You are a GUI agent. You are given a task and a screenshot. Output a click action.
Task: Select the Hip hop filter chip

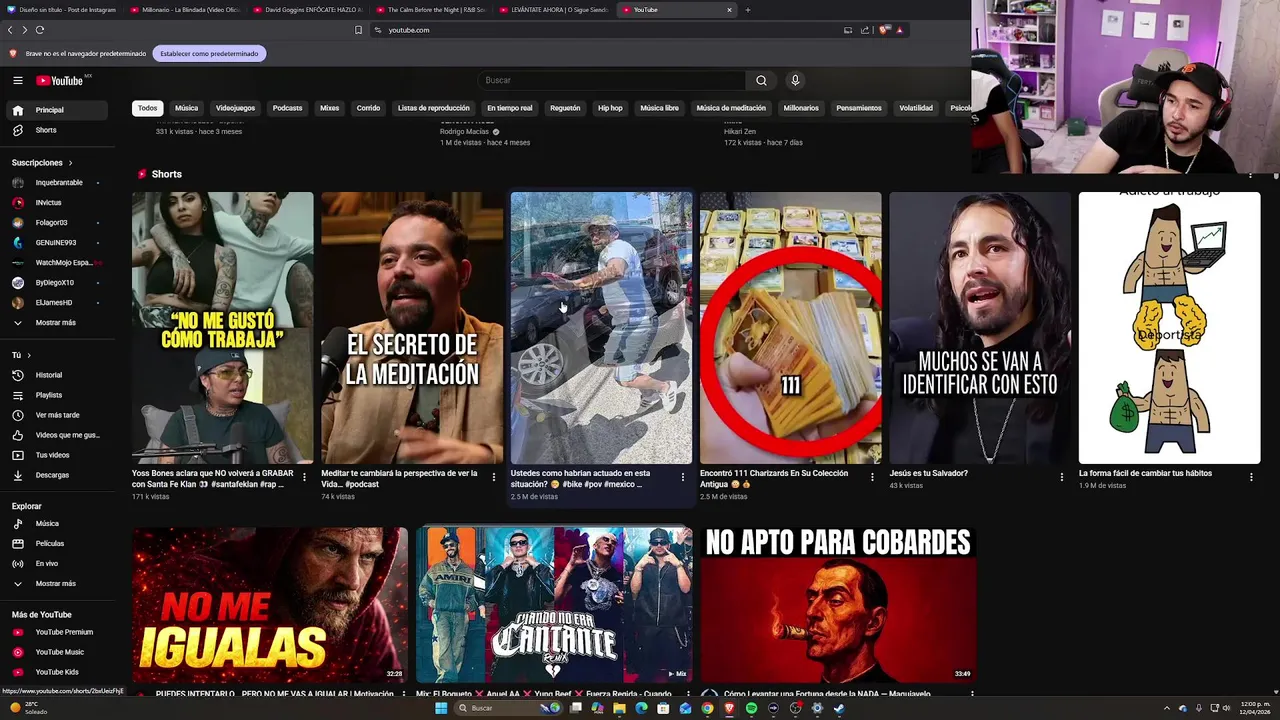coord(610,108)
